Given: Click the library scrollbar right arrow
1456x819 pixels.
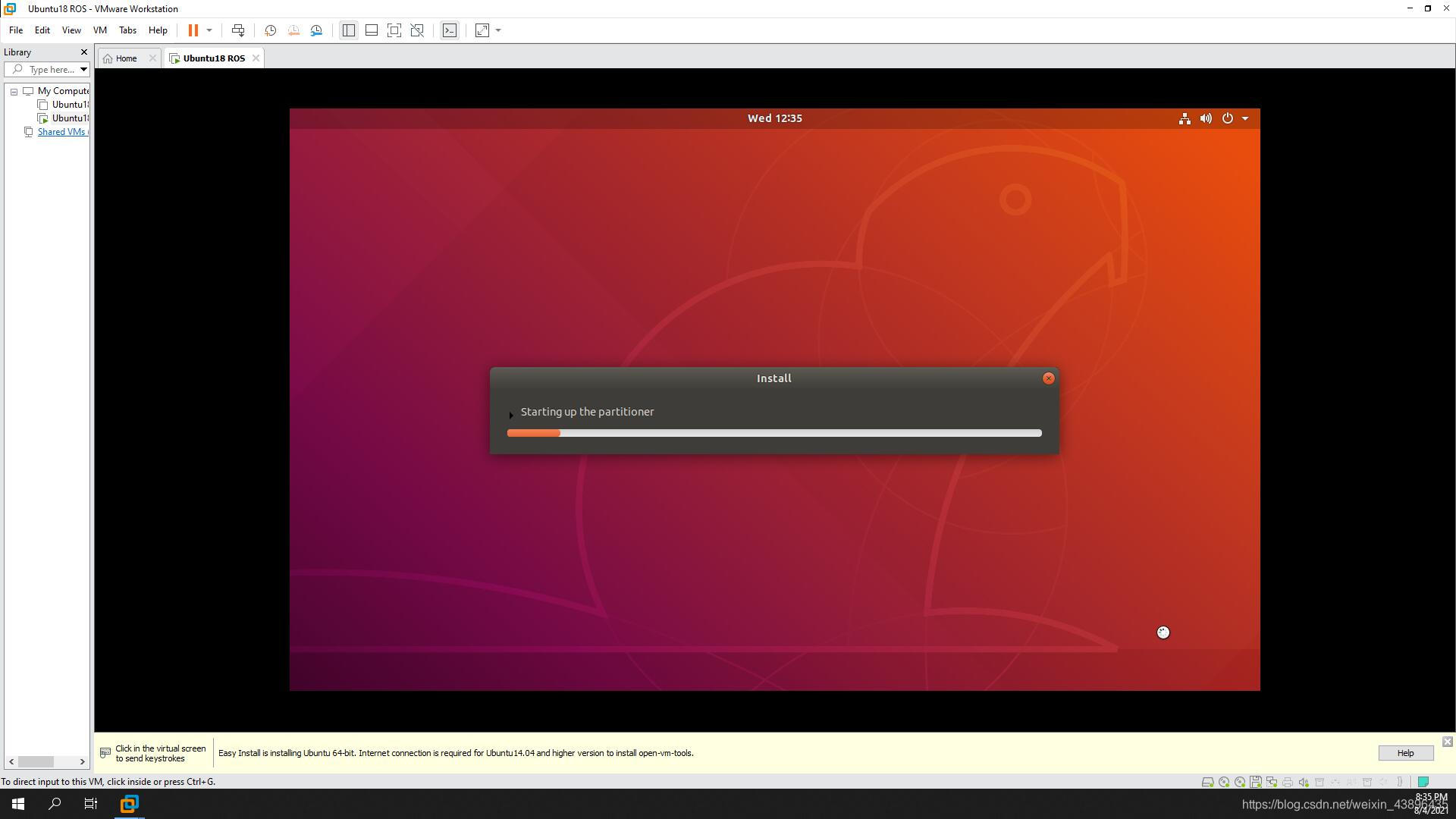Looking at the screenshot, I should pos(82,761).
